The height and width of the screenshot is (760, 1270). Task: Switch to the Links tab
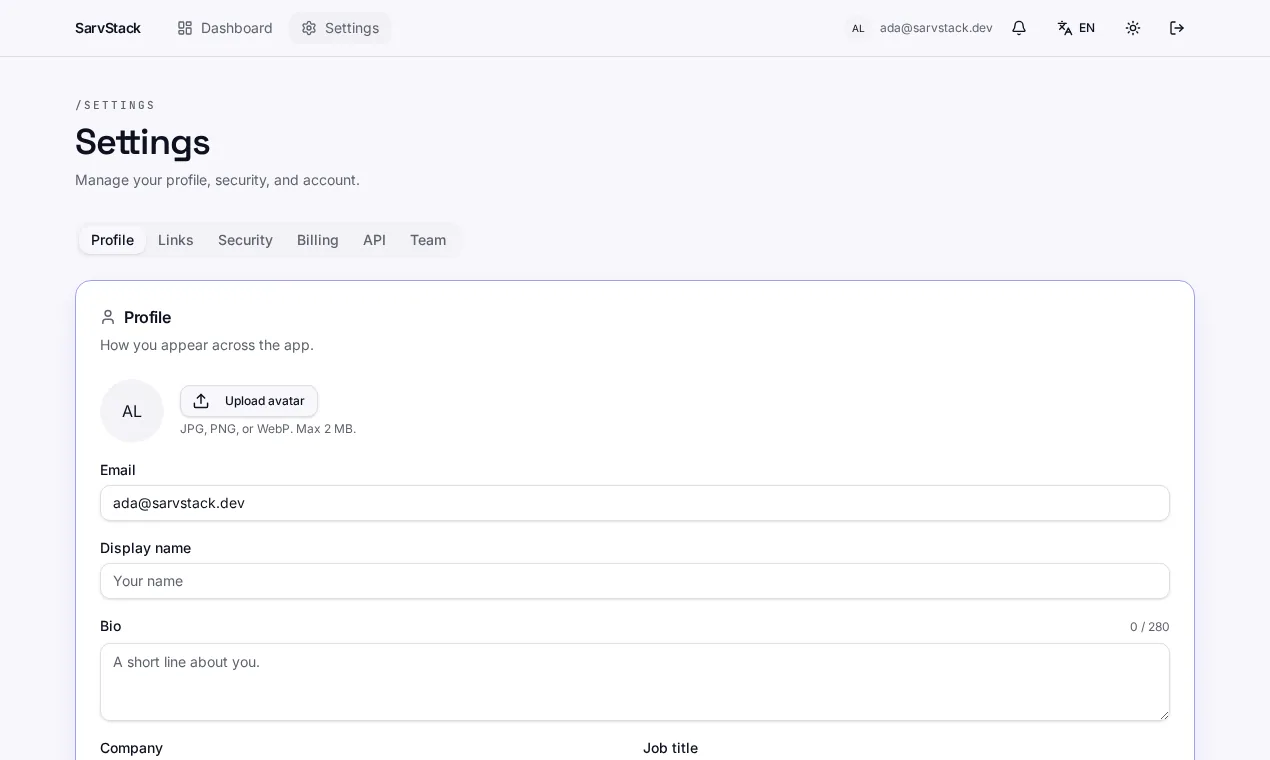point(176,240)
